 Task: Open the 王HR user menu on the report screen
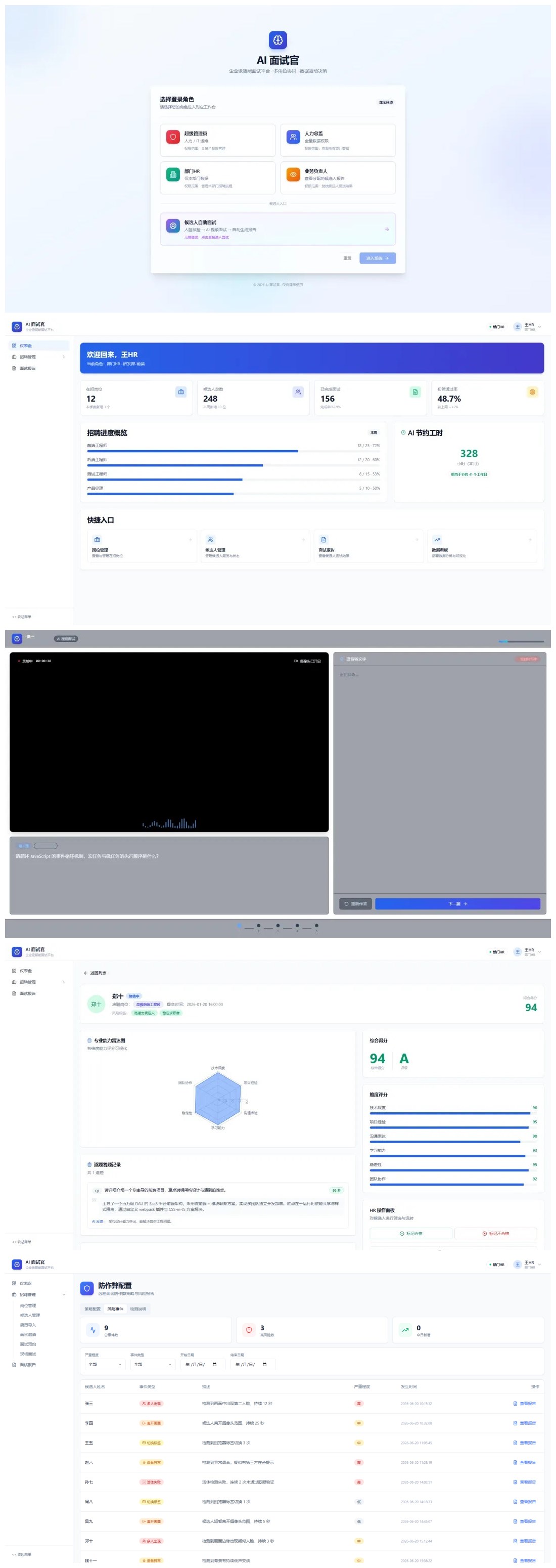[x=527, y=952]
